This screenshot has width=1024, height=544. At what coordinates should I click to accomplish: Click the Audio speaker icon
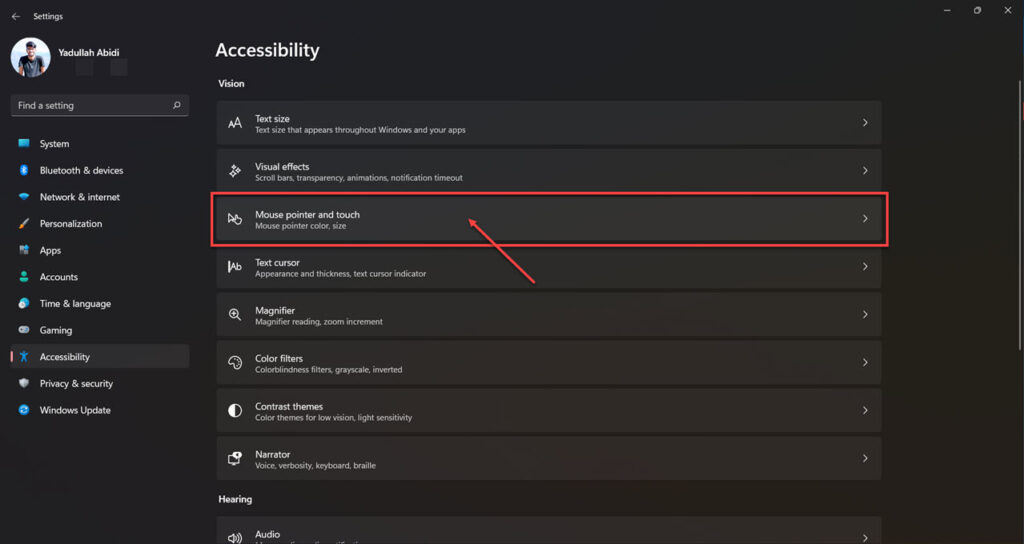pos(234,538)
